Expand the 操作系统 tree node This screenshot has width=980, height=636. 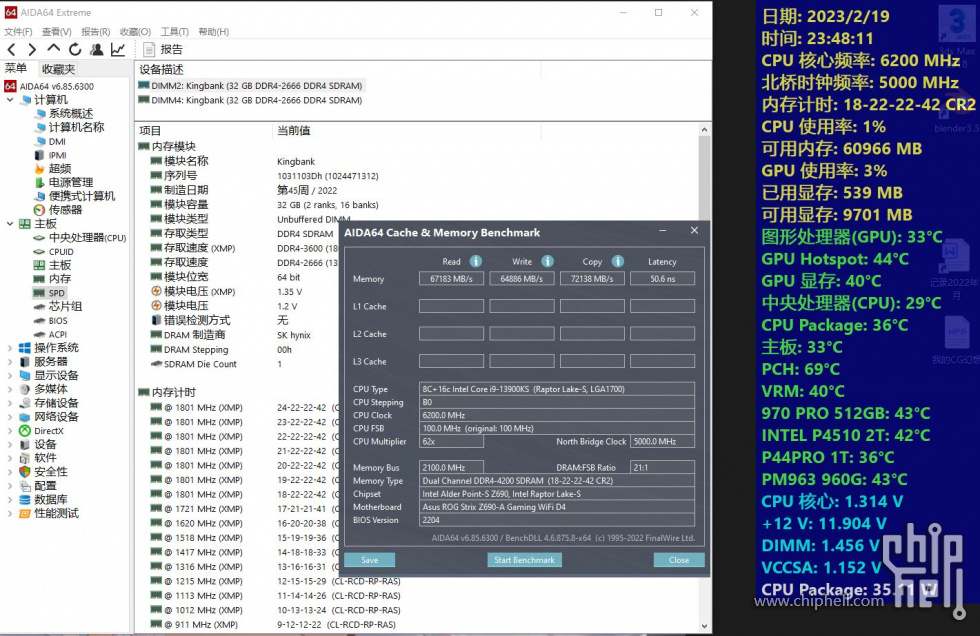10,348
